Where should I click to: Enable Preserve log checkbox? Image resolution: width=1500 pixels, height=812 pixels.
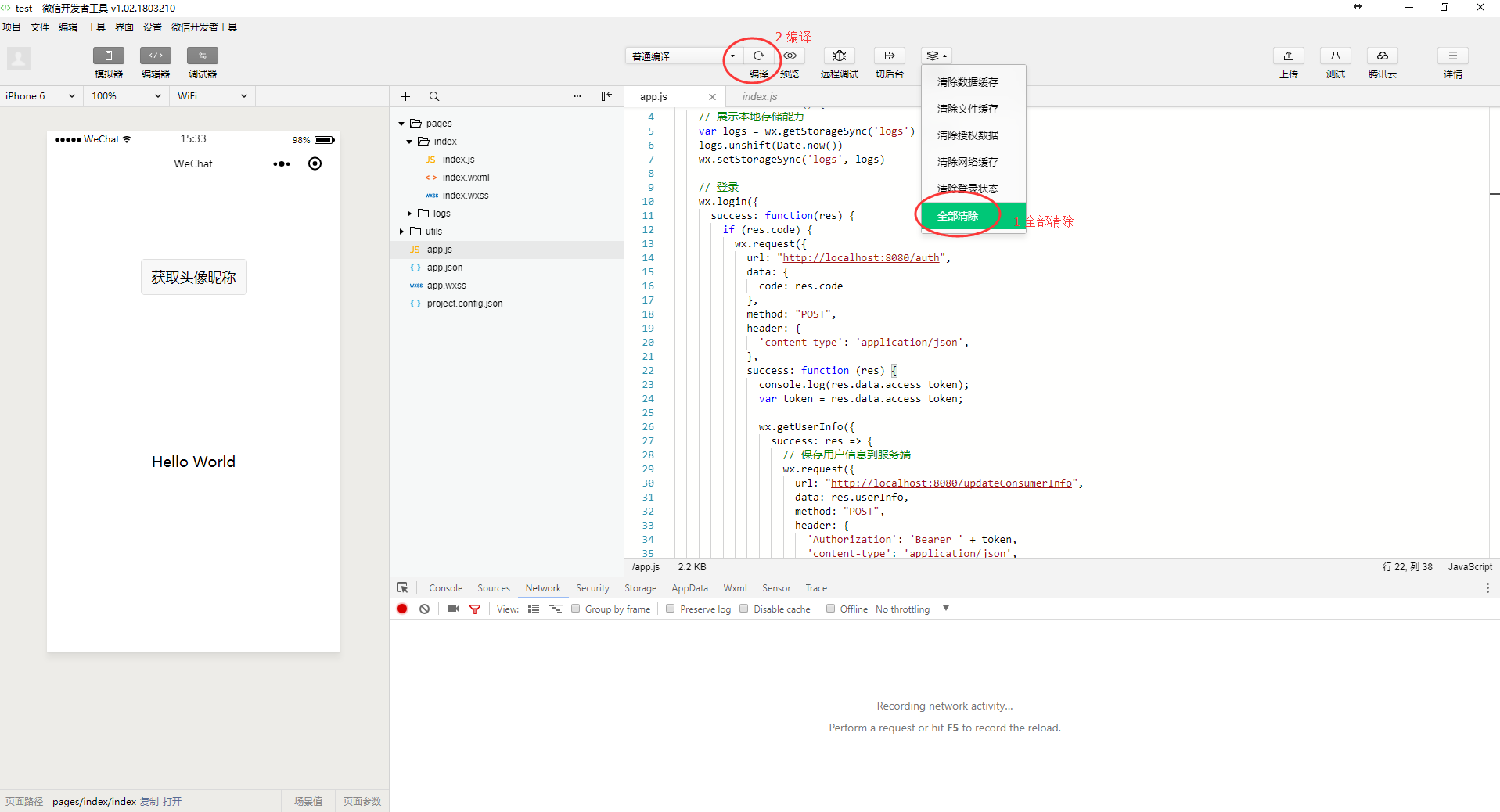(x=671, y=609)
